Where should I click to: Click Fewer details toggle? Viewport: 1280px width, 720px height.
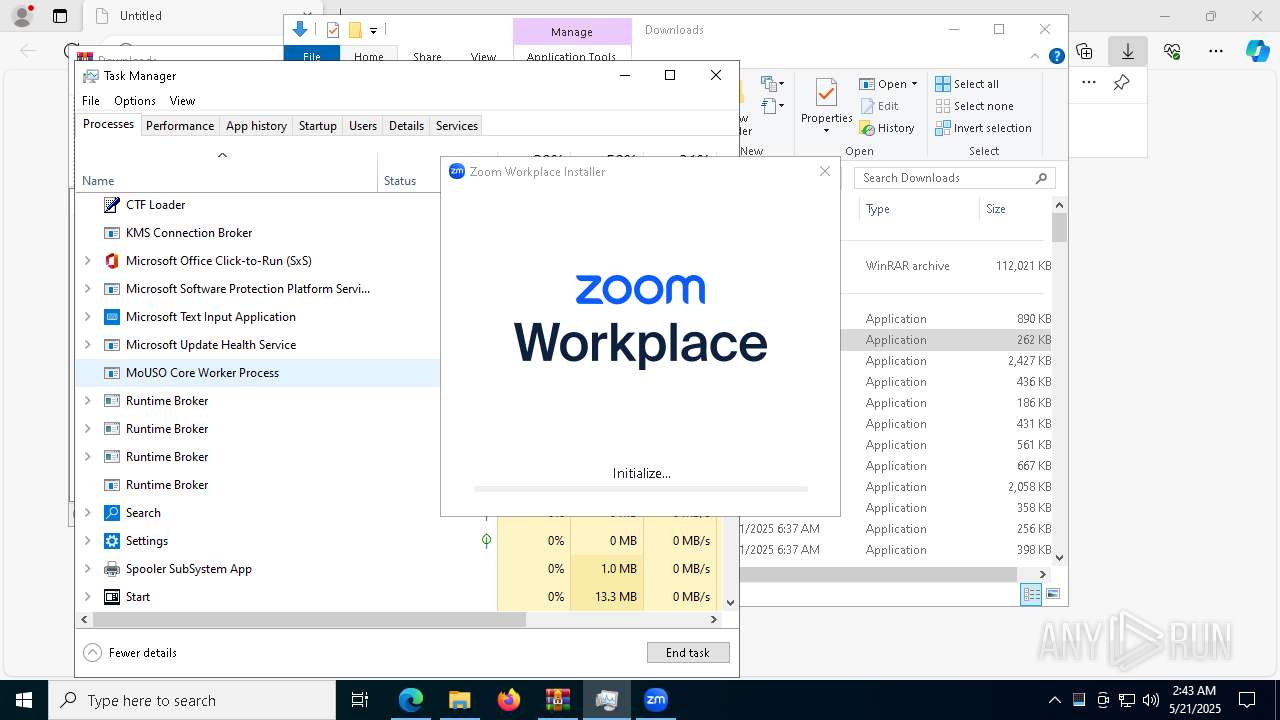pos(131,652)
